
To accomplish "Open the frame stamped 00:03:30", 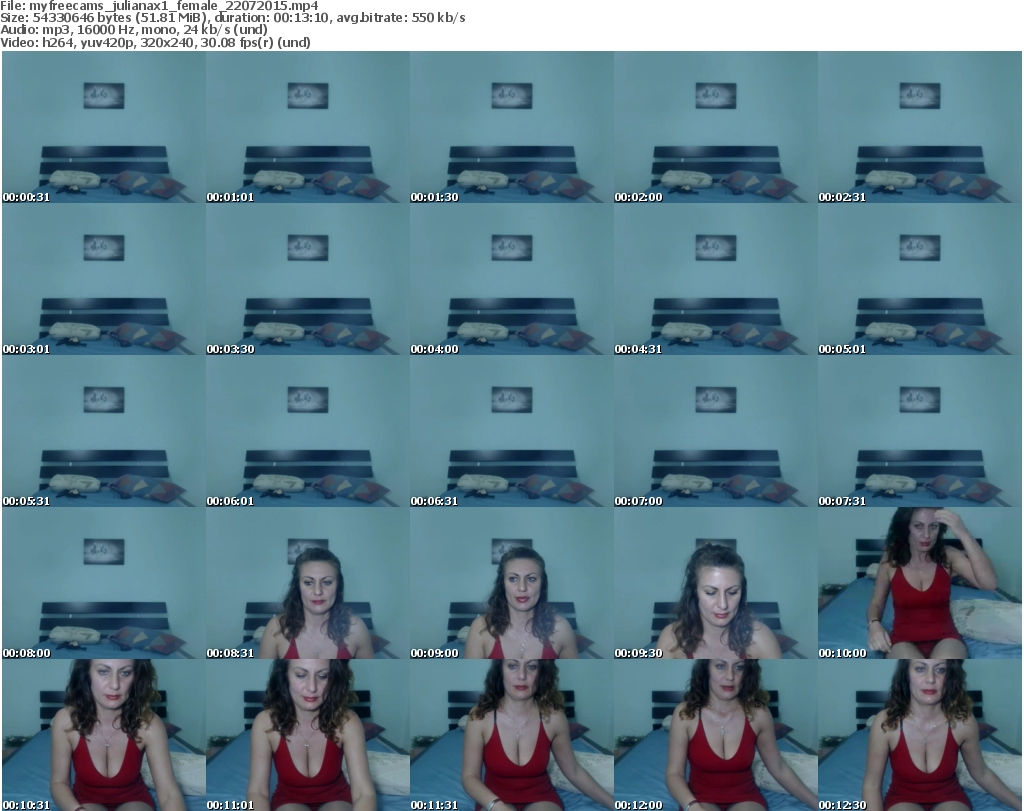I will coord(308,279).
